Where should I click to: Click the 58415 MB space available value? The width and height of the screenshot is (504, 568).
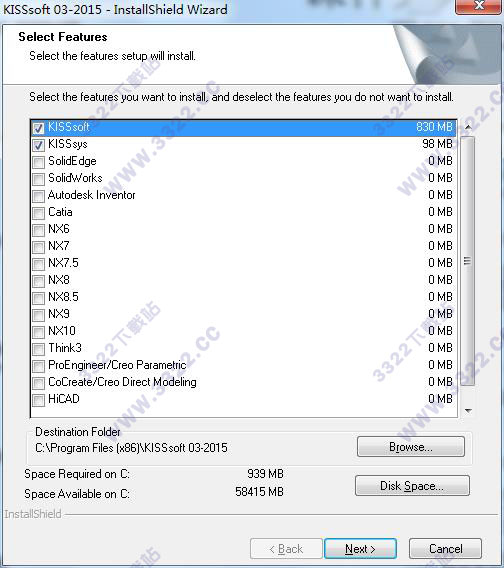coord(259,492)
